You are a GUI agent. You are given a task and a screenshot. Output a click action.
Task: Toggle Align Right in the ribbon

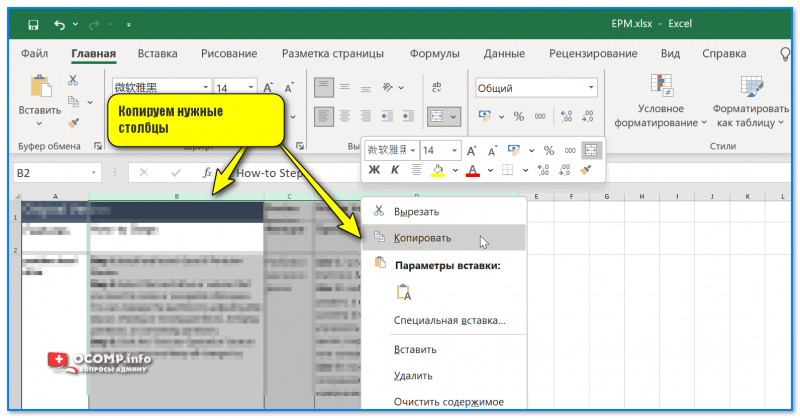point(366,116)
